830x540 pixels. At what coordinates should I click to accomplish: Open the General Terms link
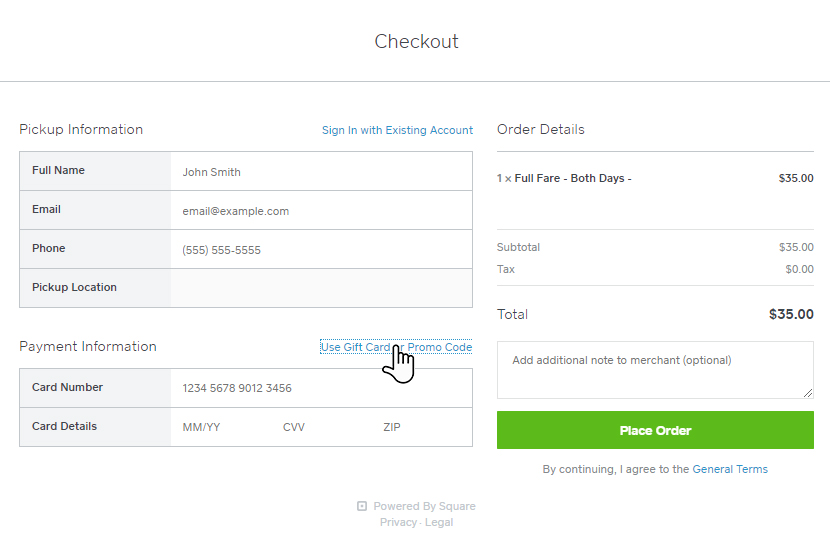coord(730,469)
